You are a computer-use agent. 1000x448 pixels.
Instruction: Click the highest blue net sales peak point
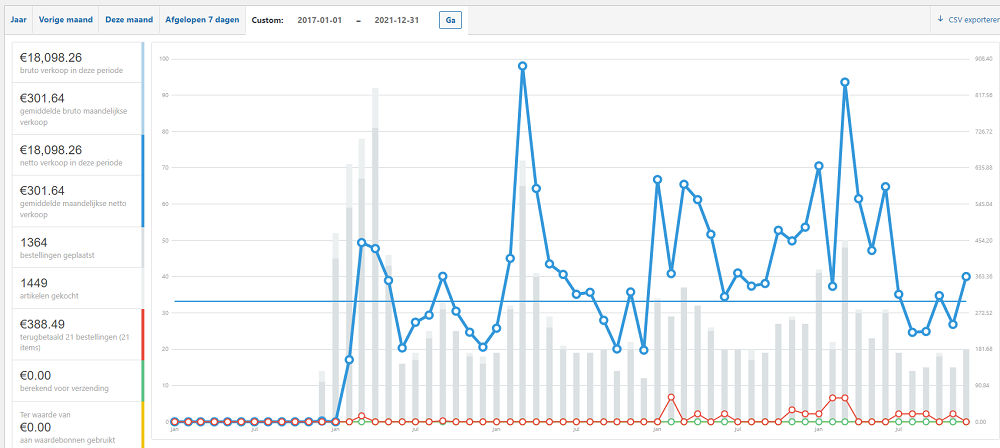(522, 66)
